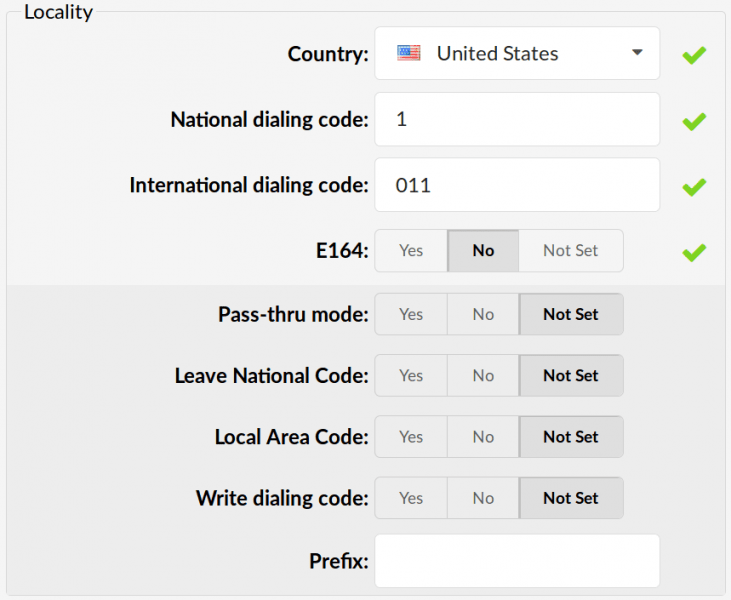Click the United States flag icon

[x=408, y=53]
